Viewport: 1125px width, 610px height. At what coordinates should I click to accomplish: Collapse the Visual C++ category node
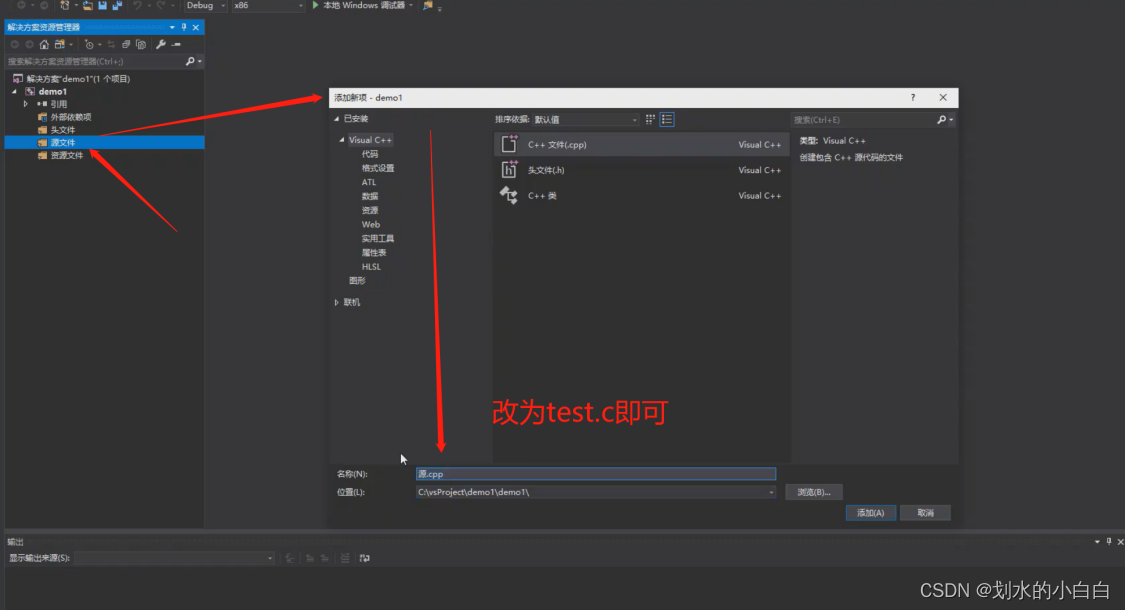pyautogui.click(x=342, y=141)
